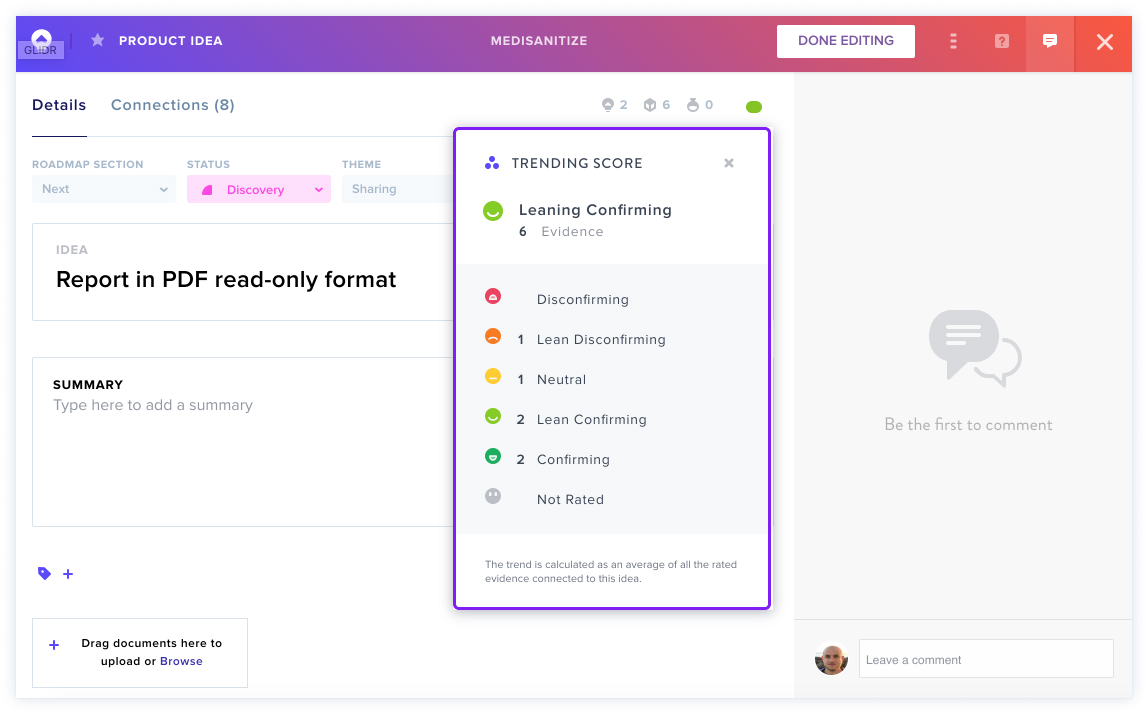Click the flask experiments count icon
1148x714 pixels.
click(x=692, y=105)
